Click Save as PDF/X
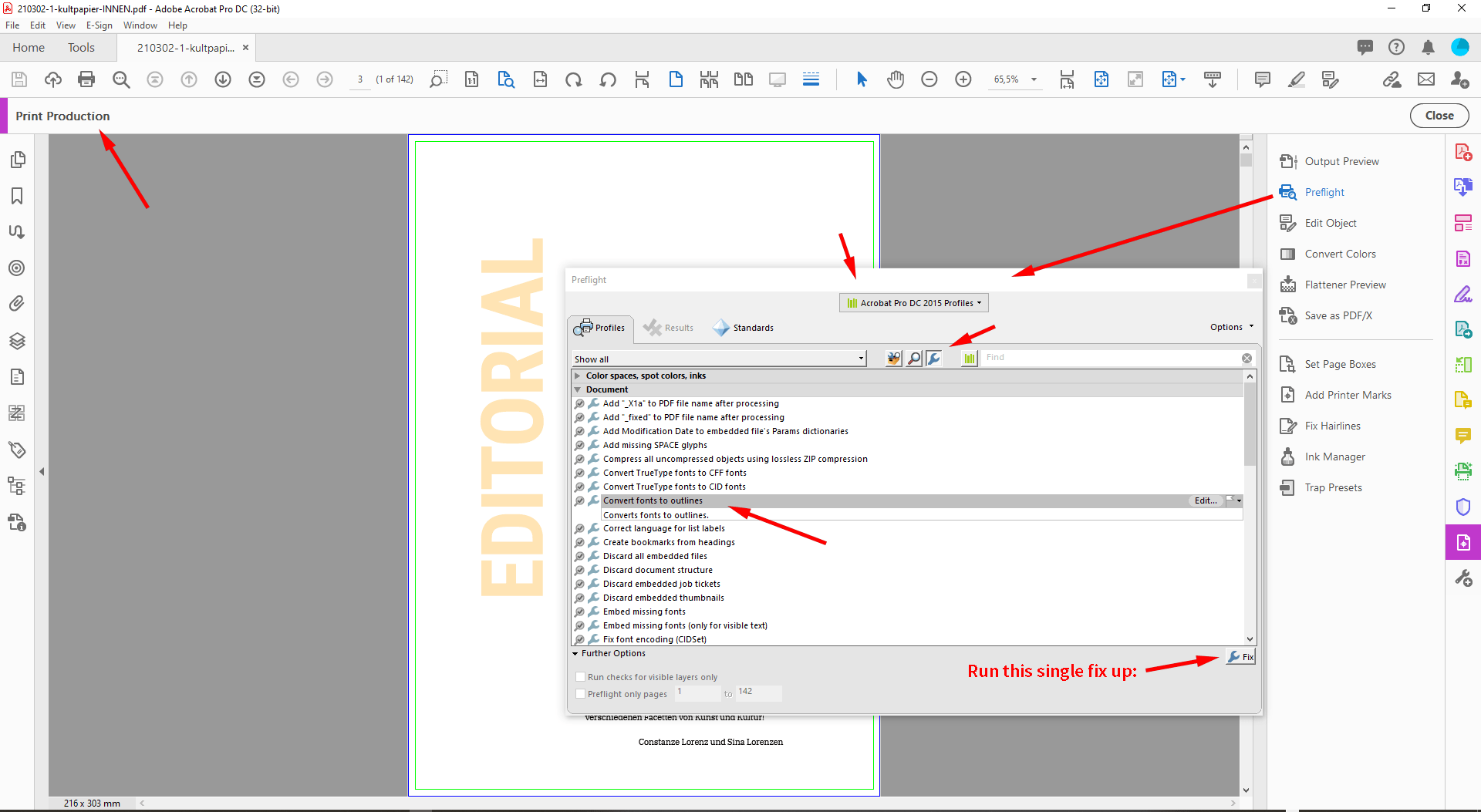The width and height of the screenshot is (1481, 812). tap(1338, 315)
